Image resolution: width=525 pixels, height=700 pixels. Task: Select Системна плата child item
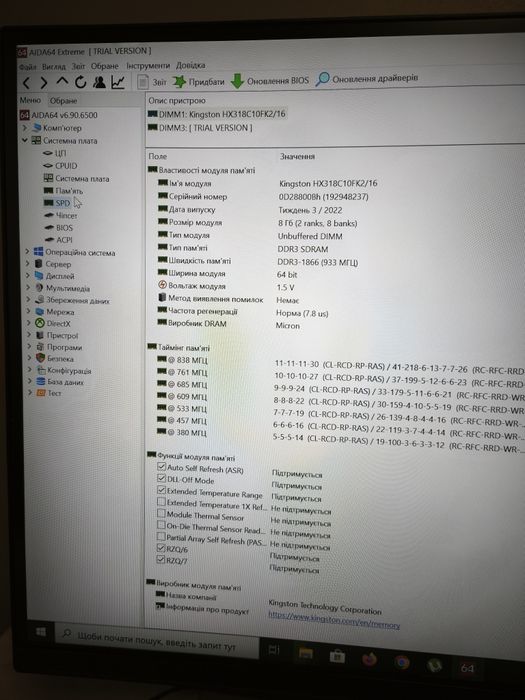(x=76, y=179)
